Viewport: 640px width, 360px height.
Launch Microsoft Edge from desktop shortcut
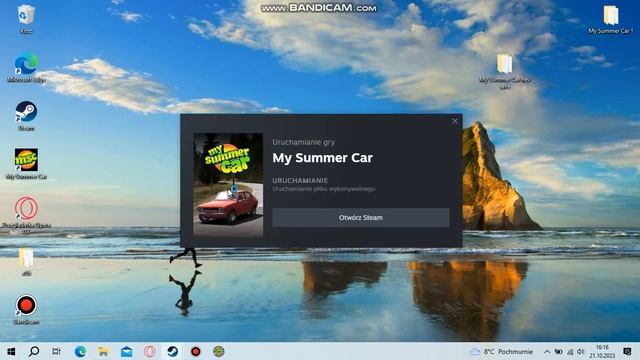(x=26, y=67)
